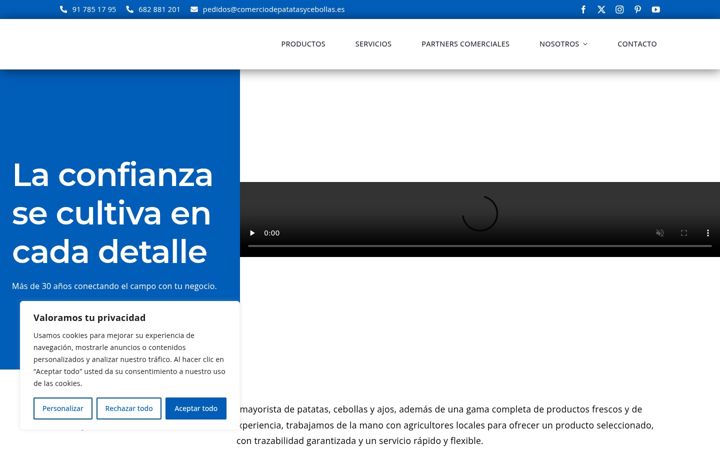Click the phone icon beside 682 881 201
This screenshot has height=450, width=720.
[129, 9]
